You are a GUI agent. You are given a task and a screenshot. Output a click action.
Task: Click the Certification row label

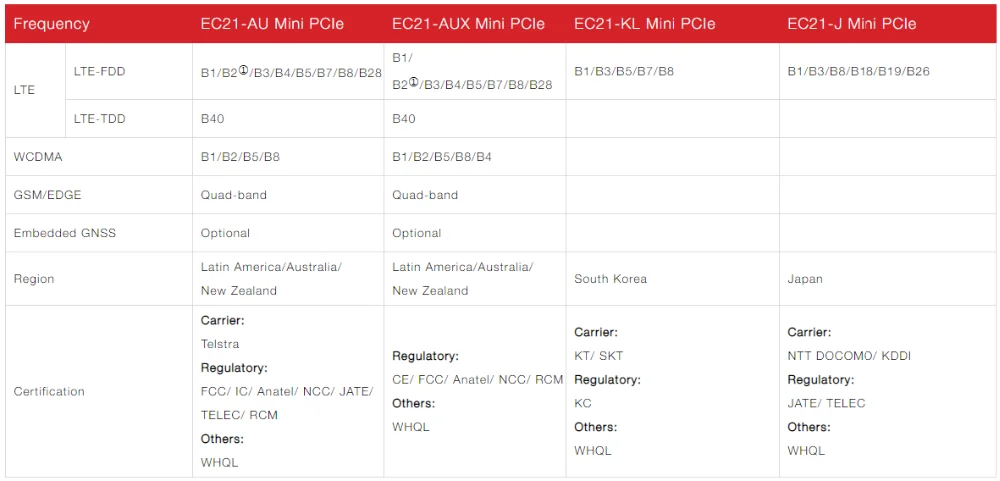click(49, 391)
